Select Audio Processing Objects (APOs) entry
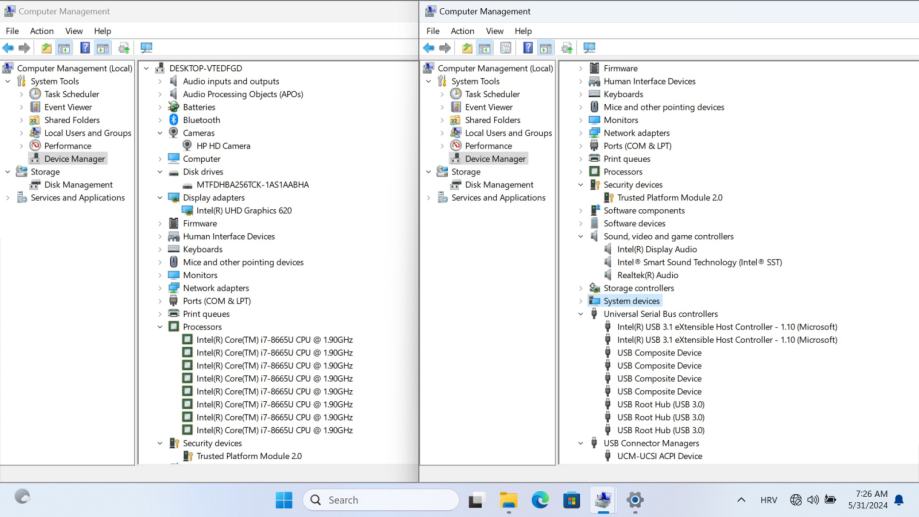 point(243,94)
